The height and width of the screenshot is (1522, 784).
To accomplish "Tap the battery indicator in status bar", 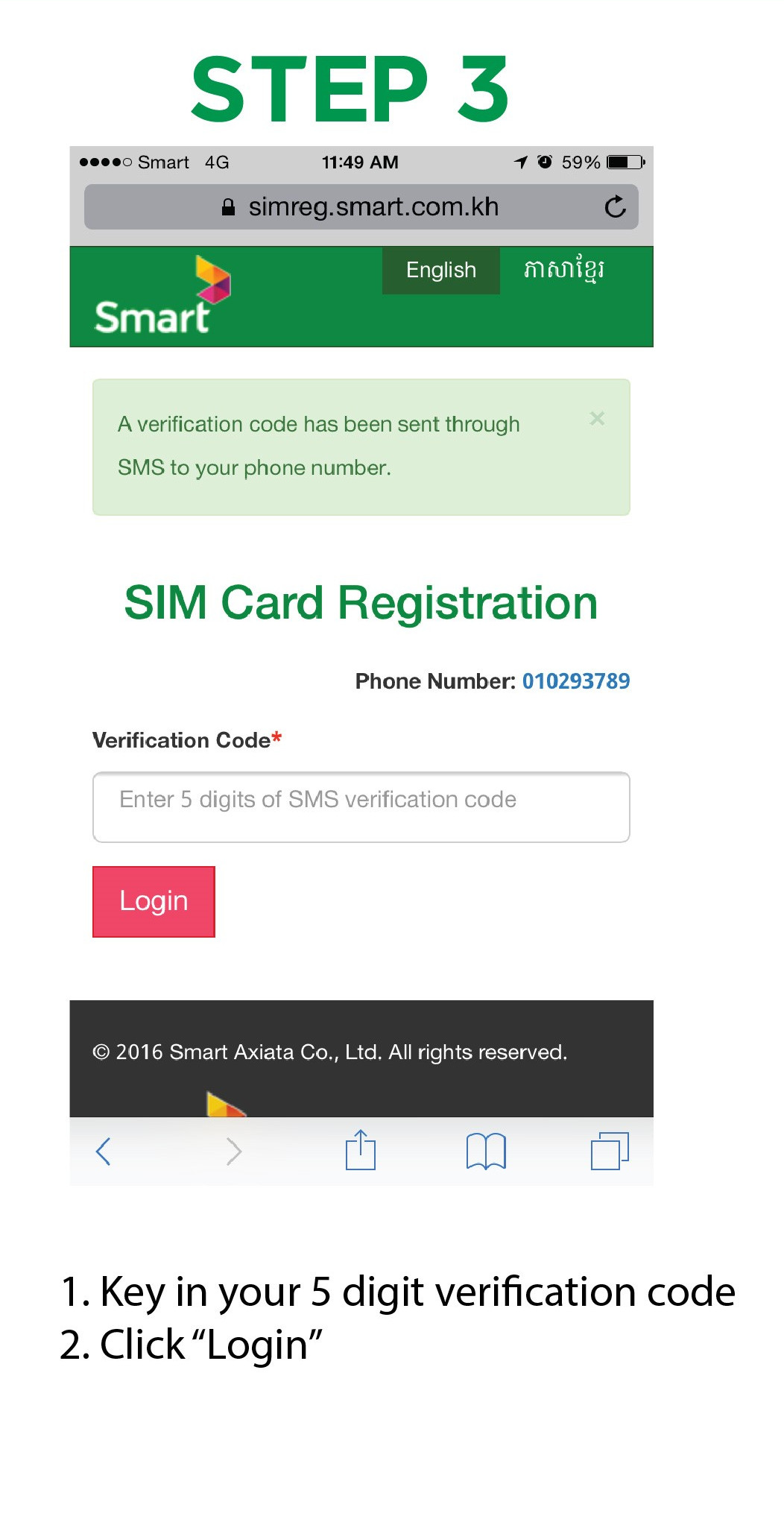I will tap(626, 162).
